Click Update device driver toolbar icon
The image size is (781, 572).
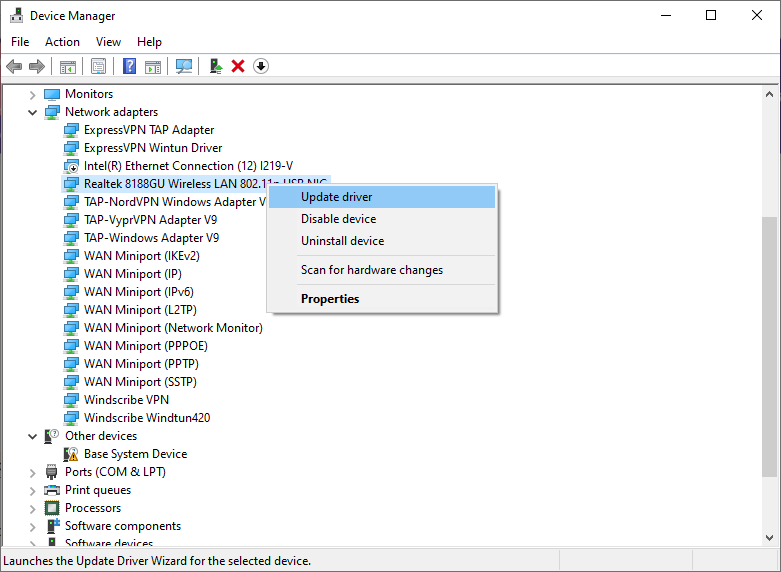point(216,66)
